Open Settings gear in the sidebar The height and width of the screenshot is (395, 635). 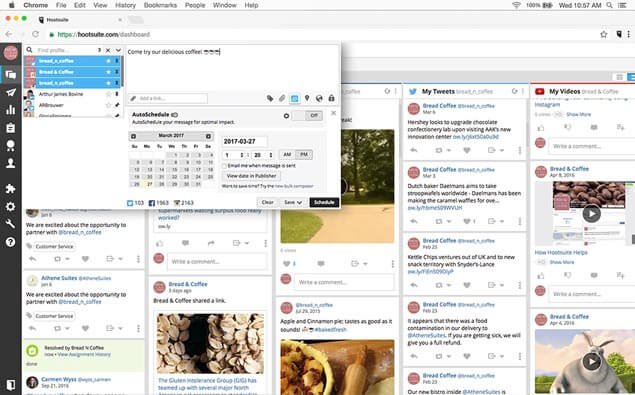(11, 206)
